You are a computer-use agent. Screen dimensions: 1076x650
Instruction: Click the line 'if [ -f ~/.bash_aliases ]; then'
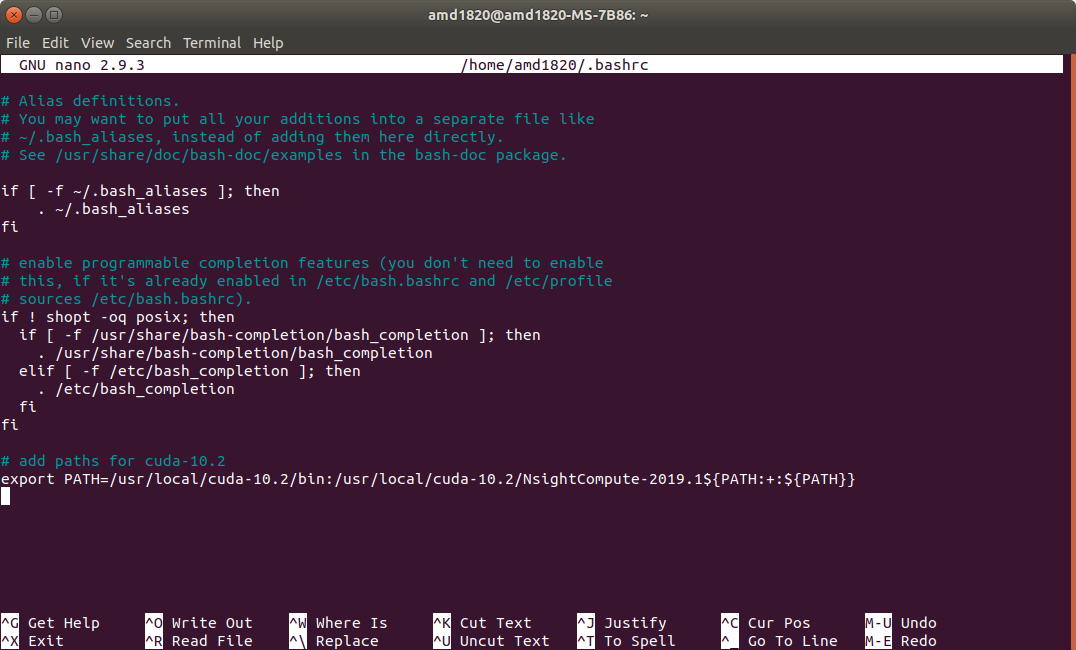(140, 191)
